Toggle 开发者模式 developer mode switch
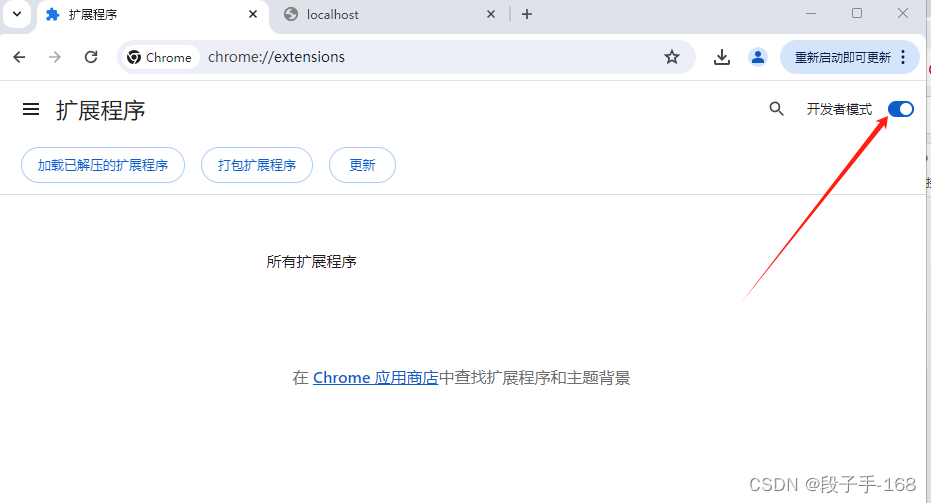Viewport: 931px width, 503px height. 901,109
